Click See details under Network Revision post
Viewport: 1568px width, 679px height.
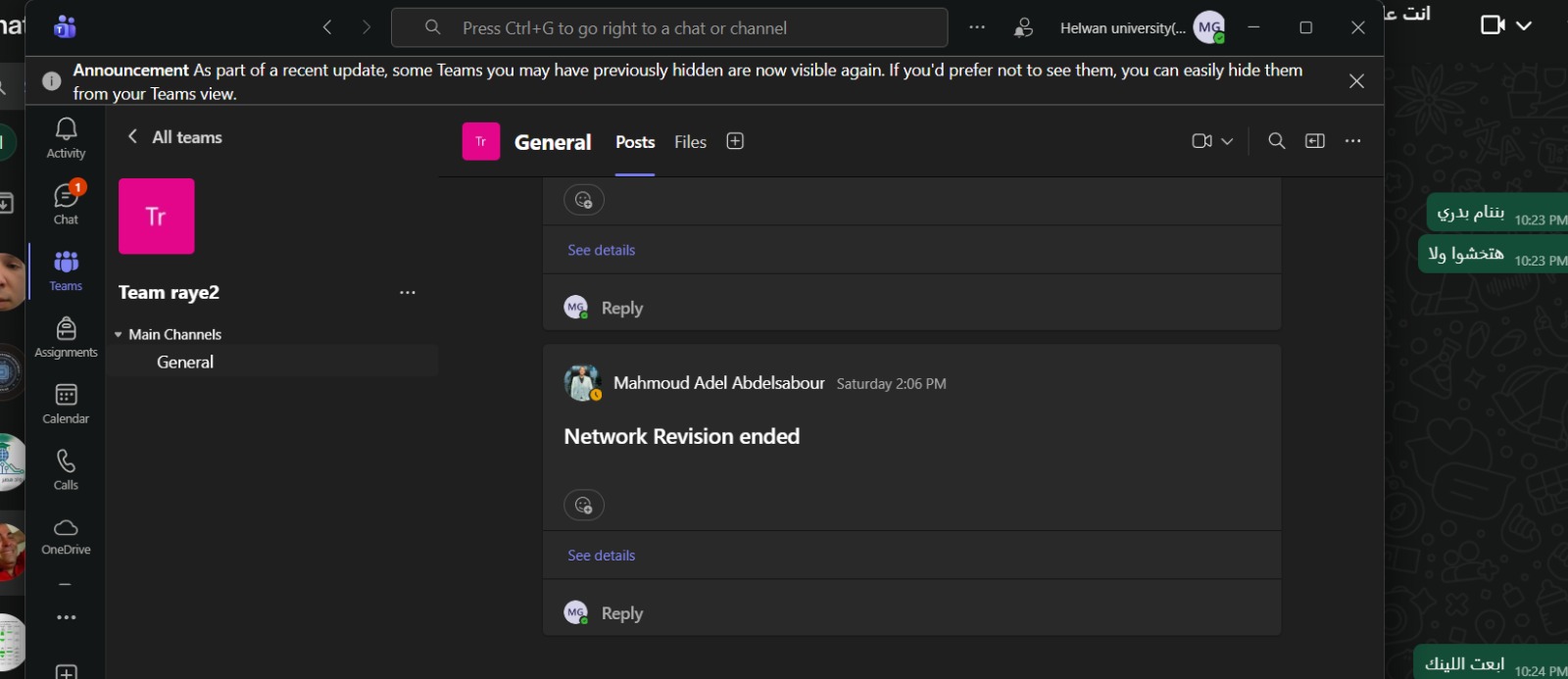coord(601,556)
